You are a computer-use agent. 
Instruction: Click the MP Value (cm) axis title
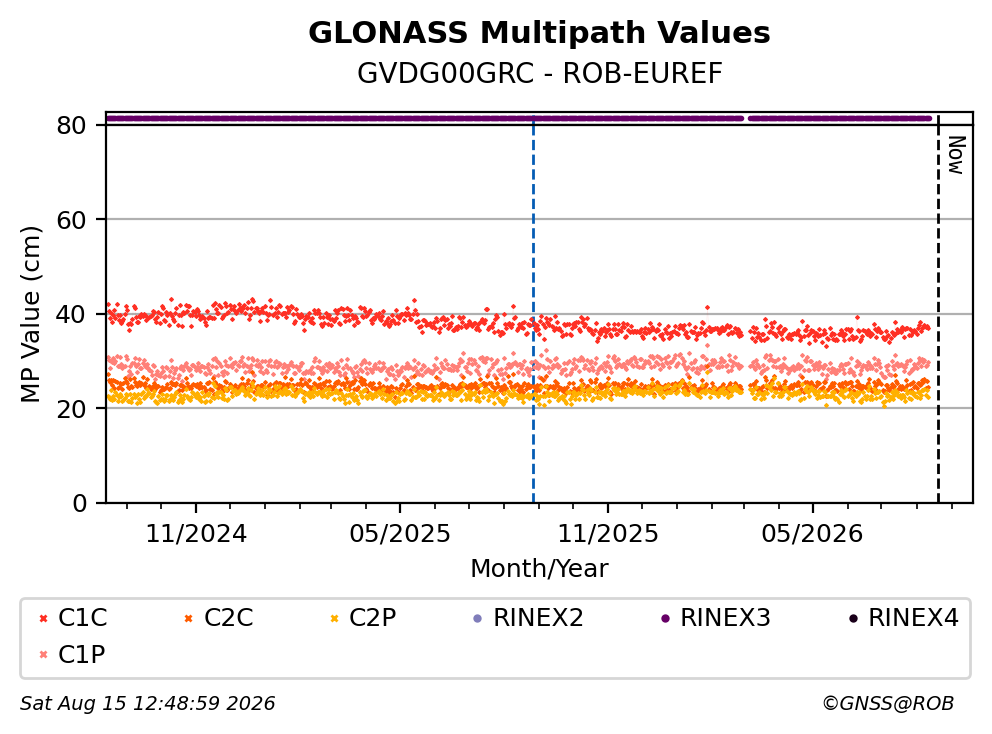(x=30, y=314)
